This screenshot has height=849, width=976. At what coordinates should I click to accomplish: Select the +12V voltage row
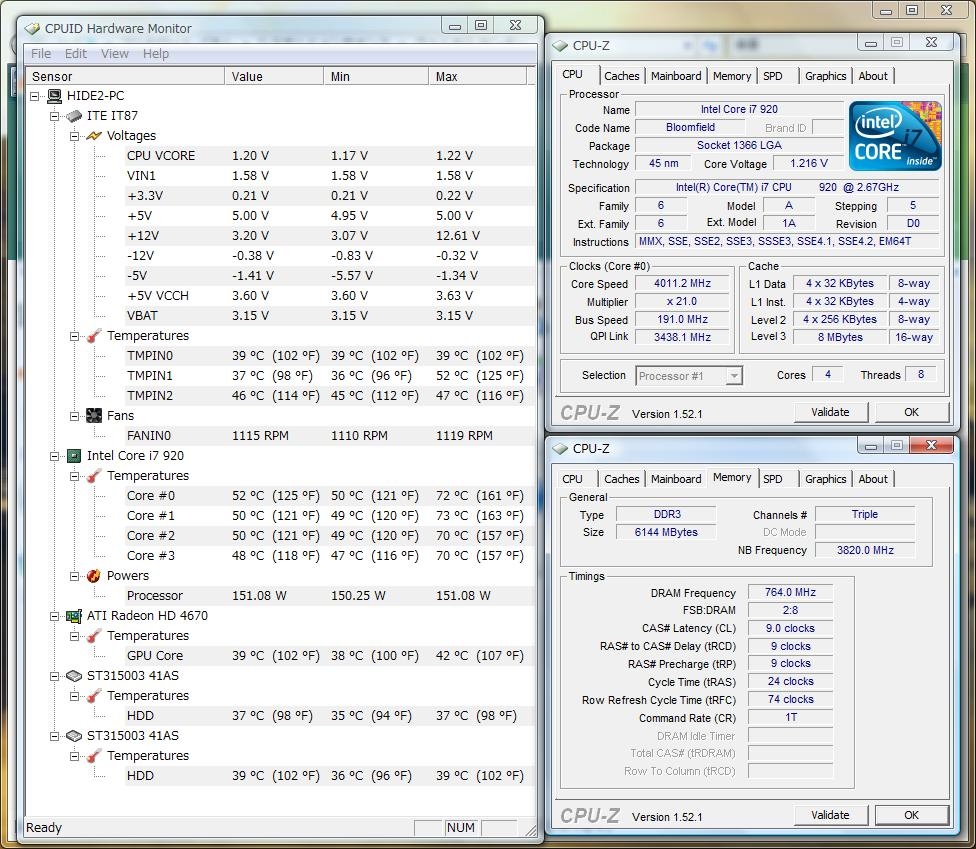tap(330, 236)
